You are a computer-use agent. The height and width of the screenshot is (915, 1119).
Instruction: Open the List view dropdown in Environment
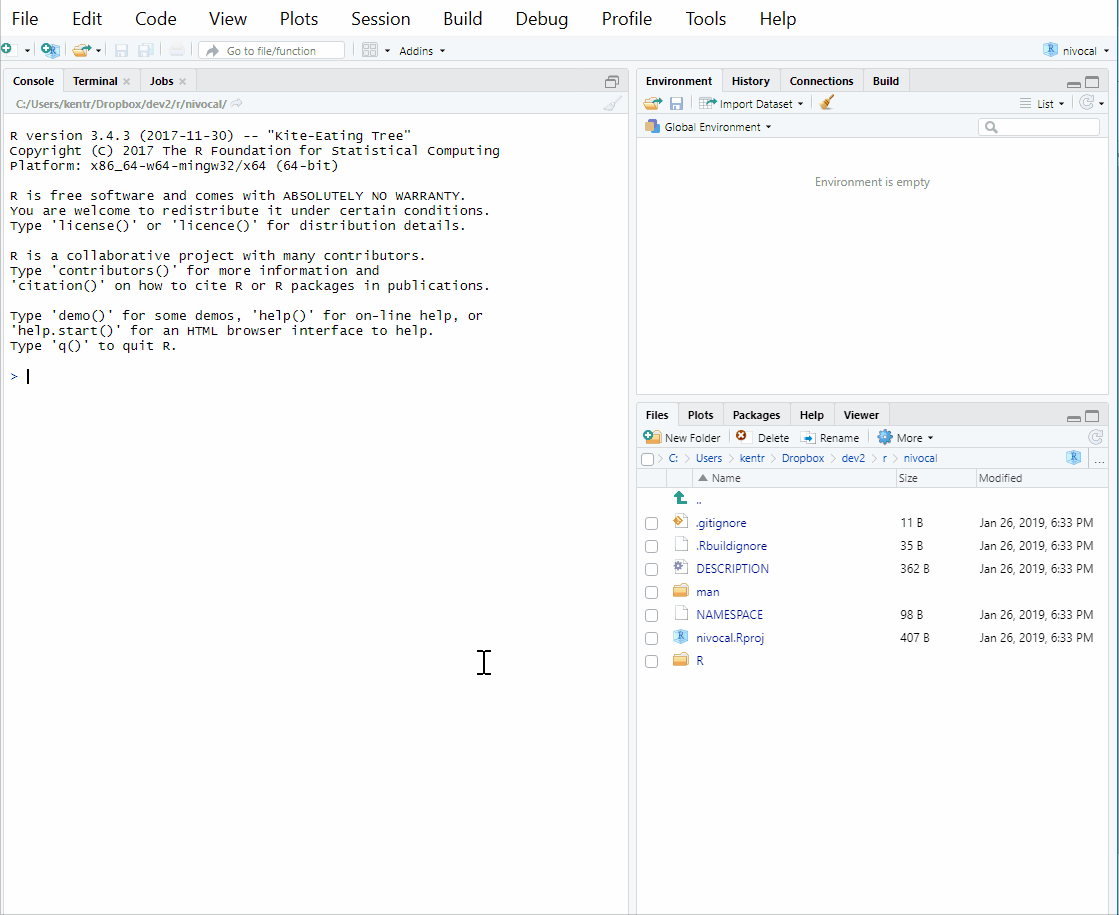click(1041, 103)
